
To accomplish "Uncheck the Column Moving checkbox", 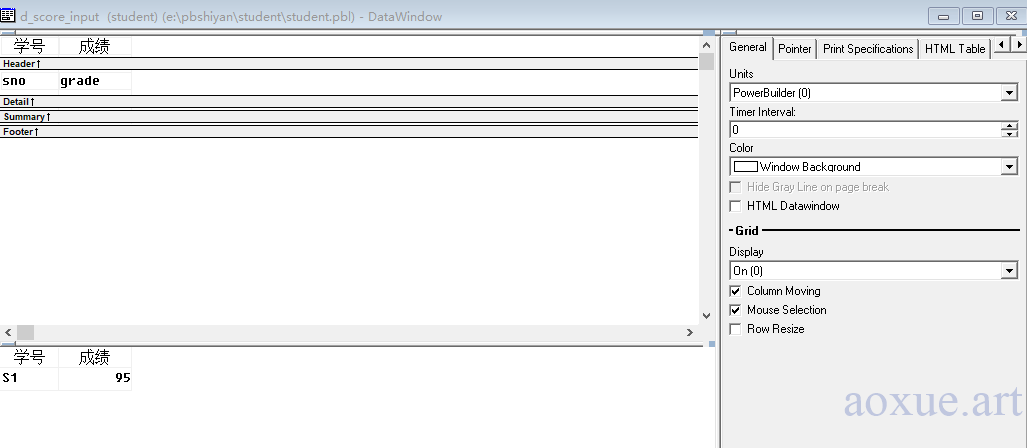I will pos(736,291).
